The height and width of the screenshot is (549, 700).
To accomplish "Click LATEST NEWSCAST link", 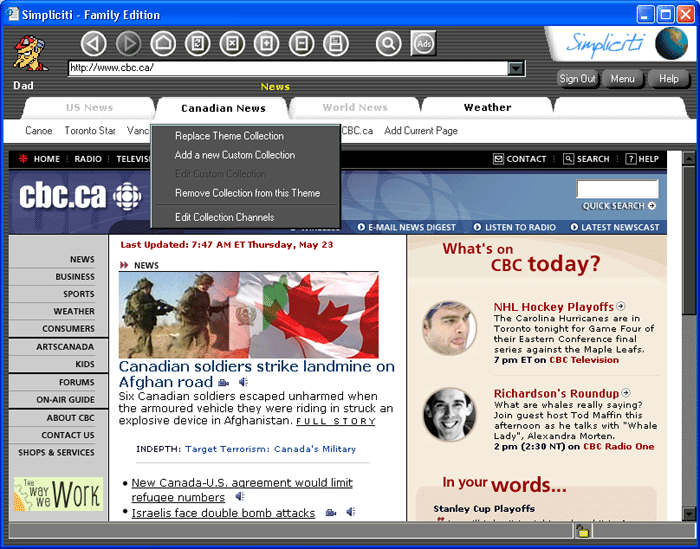I will [615, 227].
